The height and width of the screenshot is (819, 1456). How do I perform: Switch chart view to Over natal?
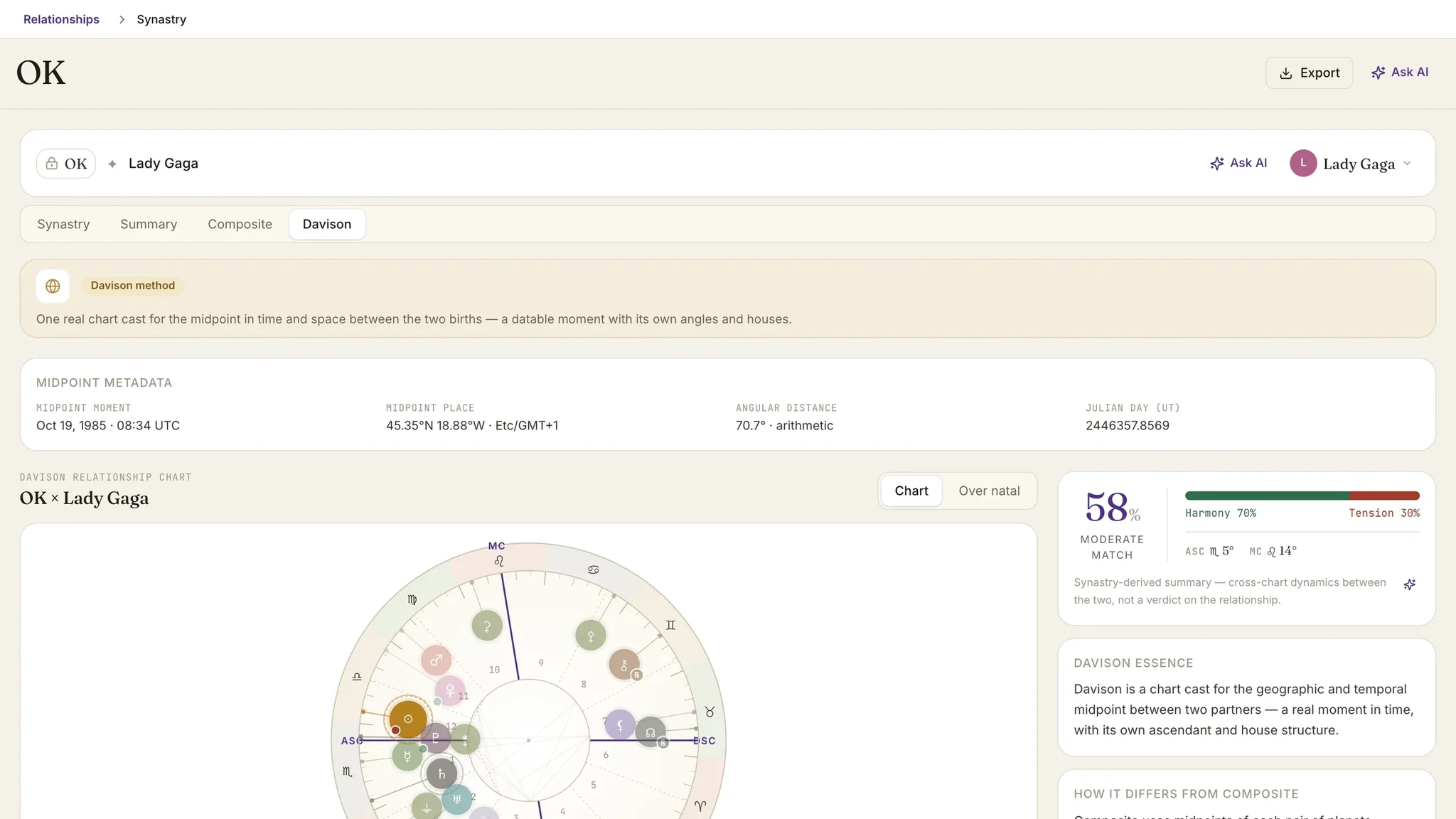[x=989, y=491]
